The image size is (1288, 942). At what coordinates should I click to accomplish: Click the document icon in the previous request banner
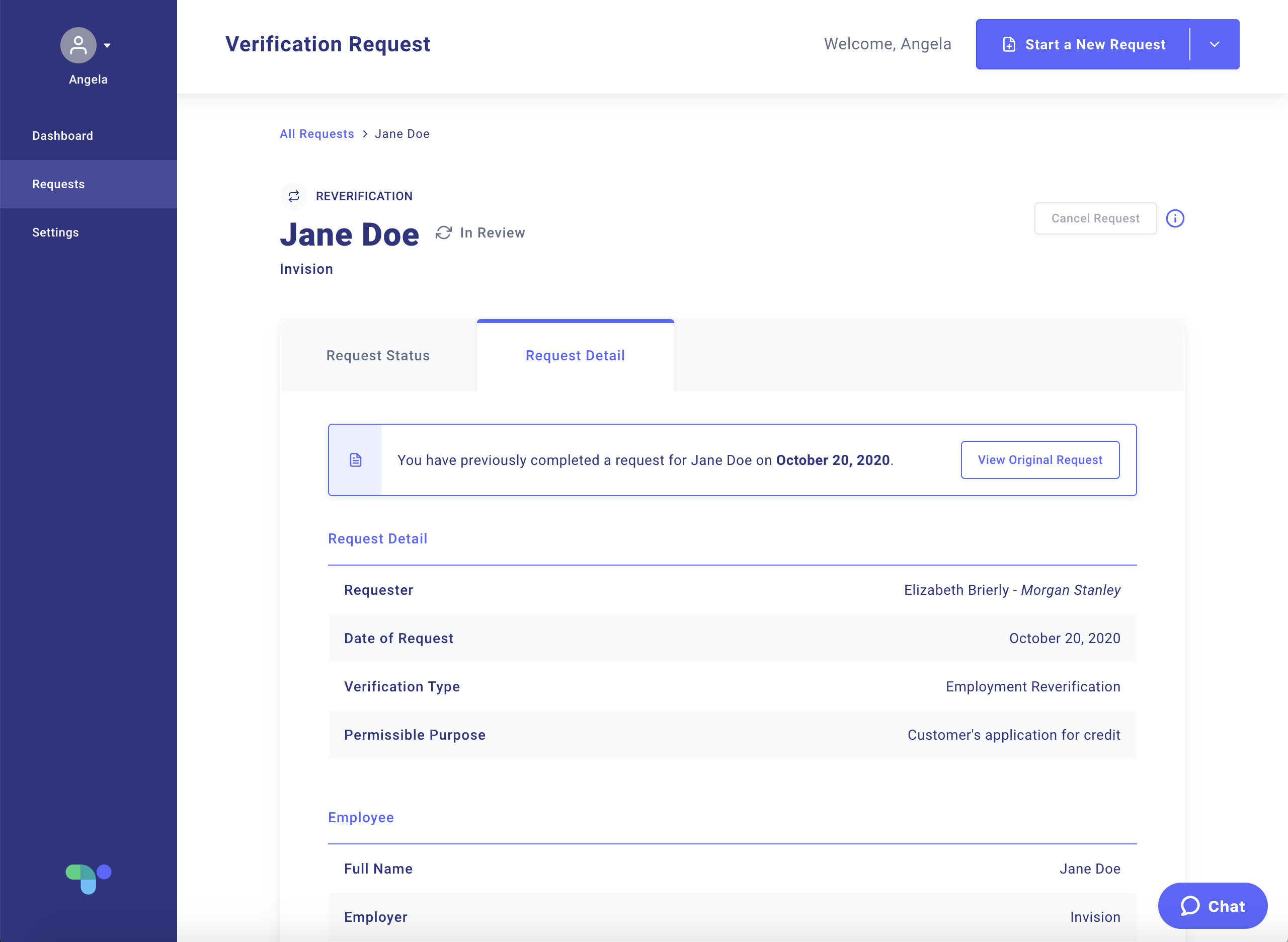pyautogui.click(x=355, y=459)
